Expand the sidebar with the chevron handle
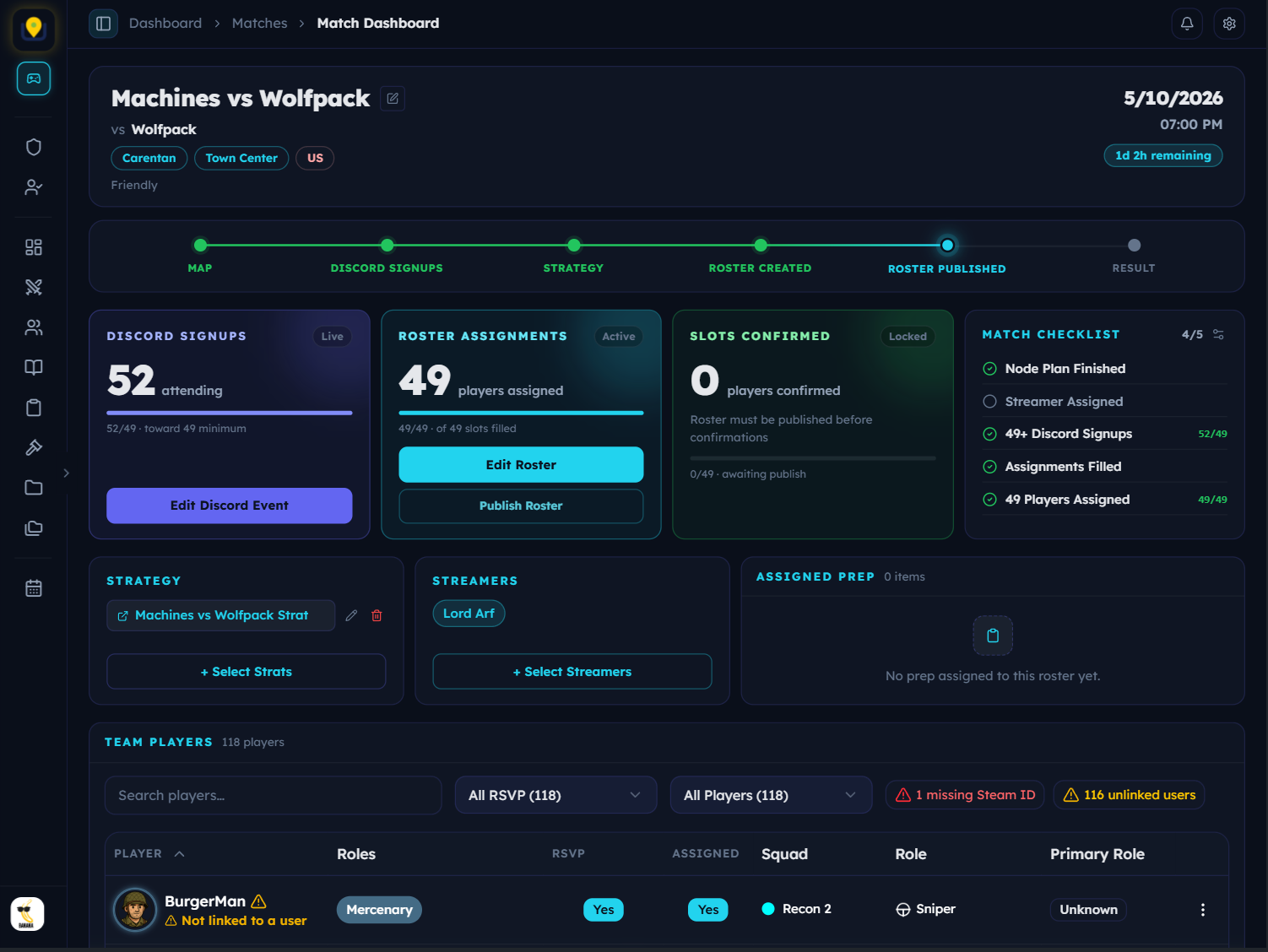 (x=67, y=473)
